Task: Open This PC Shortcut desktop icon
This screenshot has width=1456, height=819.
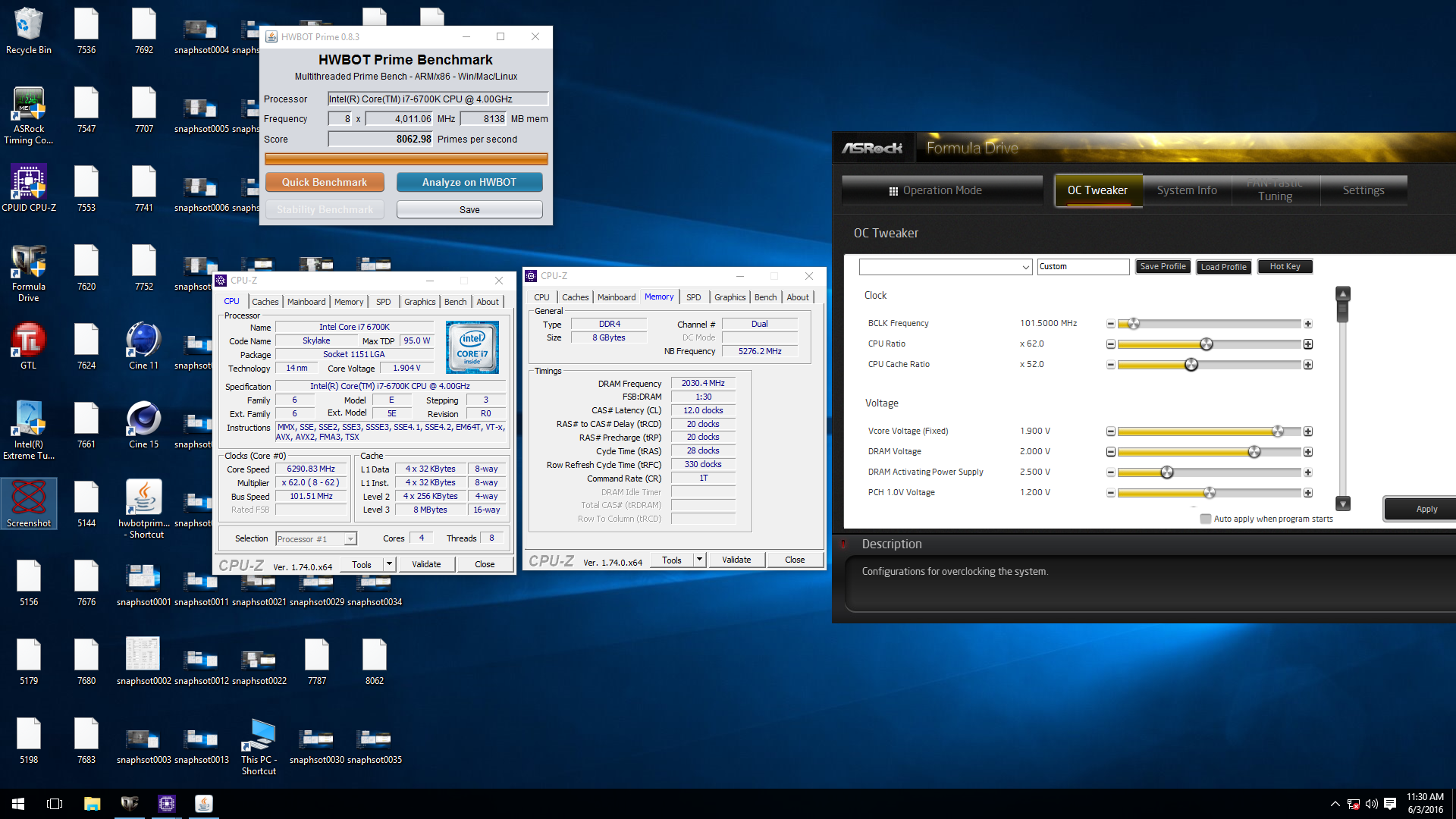Action: 259,746
